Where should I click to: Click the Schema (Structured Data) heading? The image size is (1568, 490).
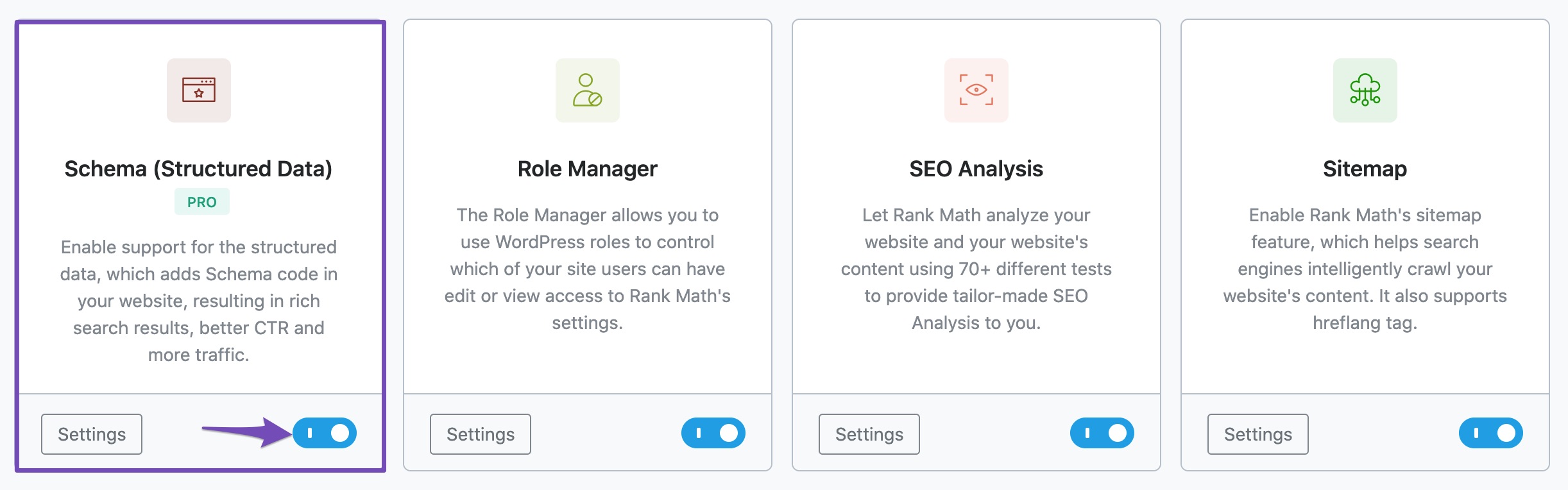pos(200,168)
